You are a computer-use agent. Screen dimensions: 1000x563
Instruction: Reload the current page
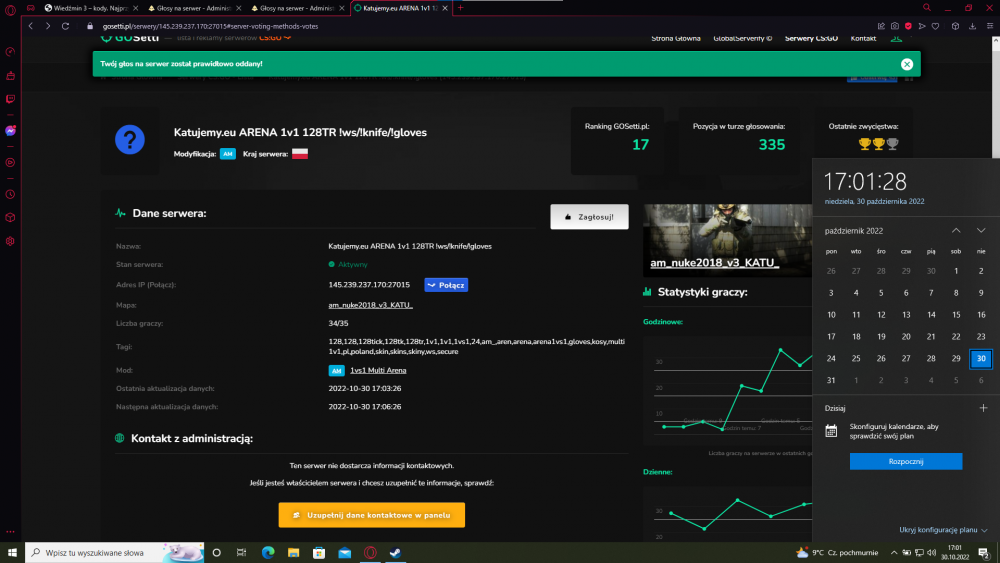coord(65,26)
